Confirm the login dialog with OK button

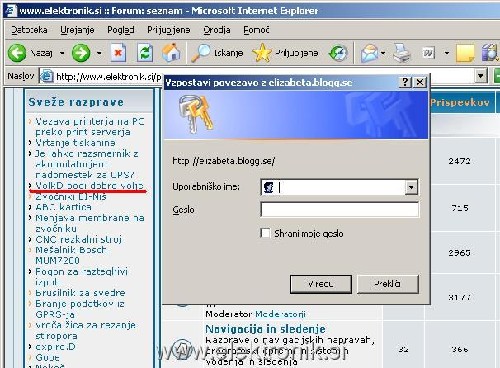point(321,284)
